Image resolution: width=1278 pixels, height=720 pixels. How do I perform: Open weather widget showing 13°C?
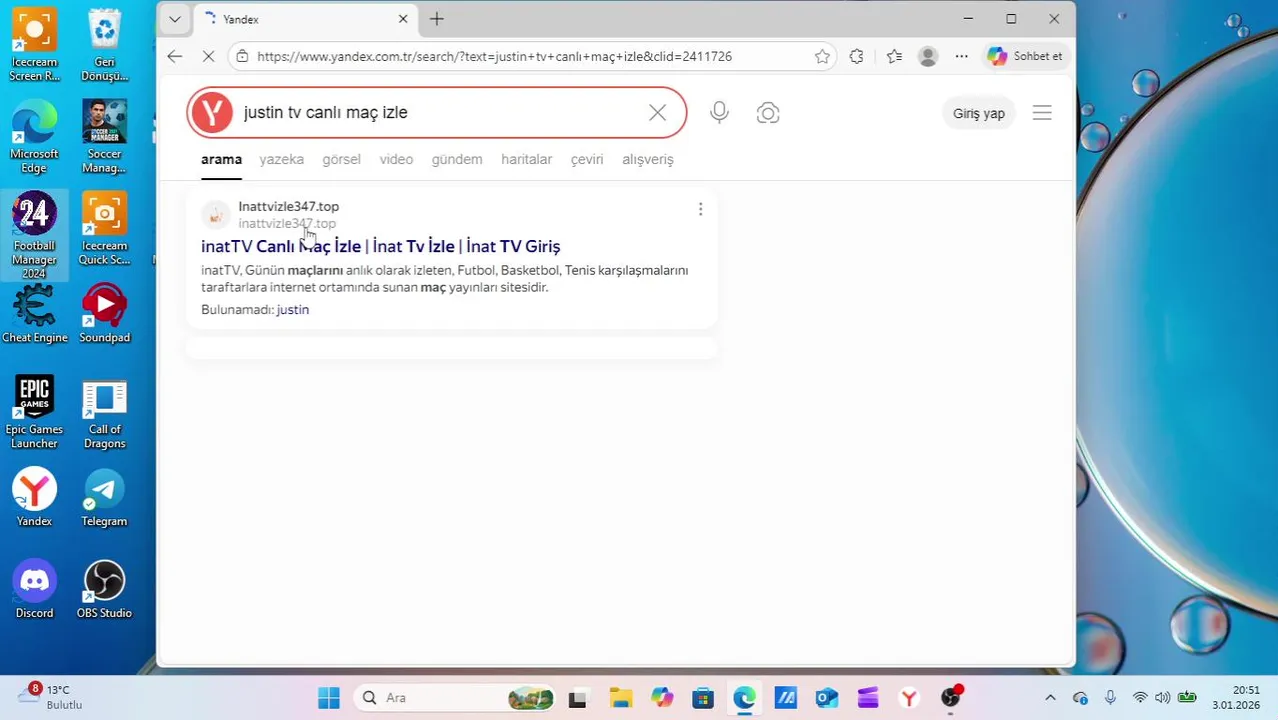(50, 697)
